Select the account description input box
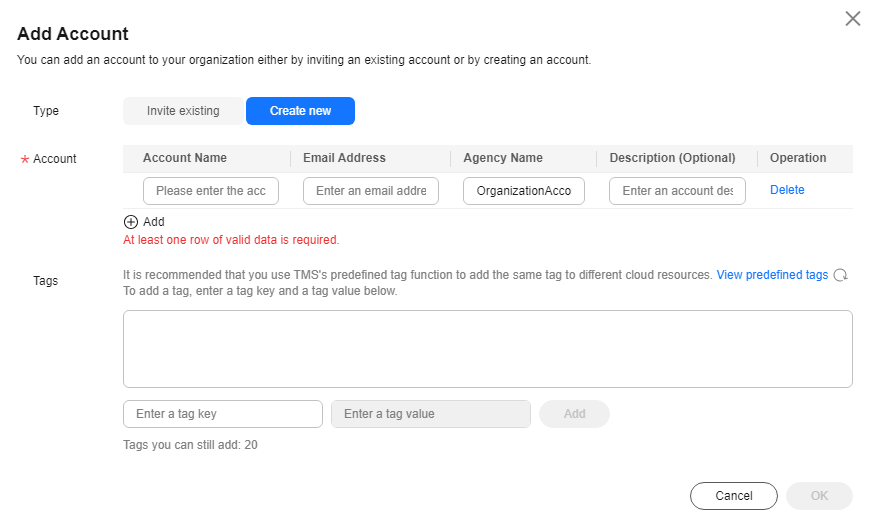 [x=677, y=191]
